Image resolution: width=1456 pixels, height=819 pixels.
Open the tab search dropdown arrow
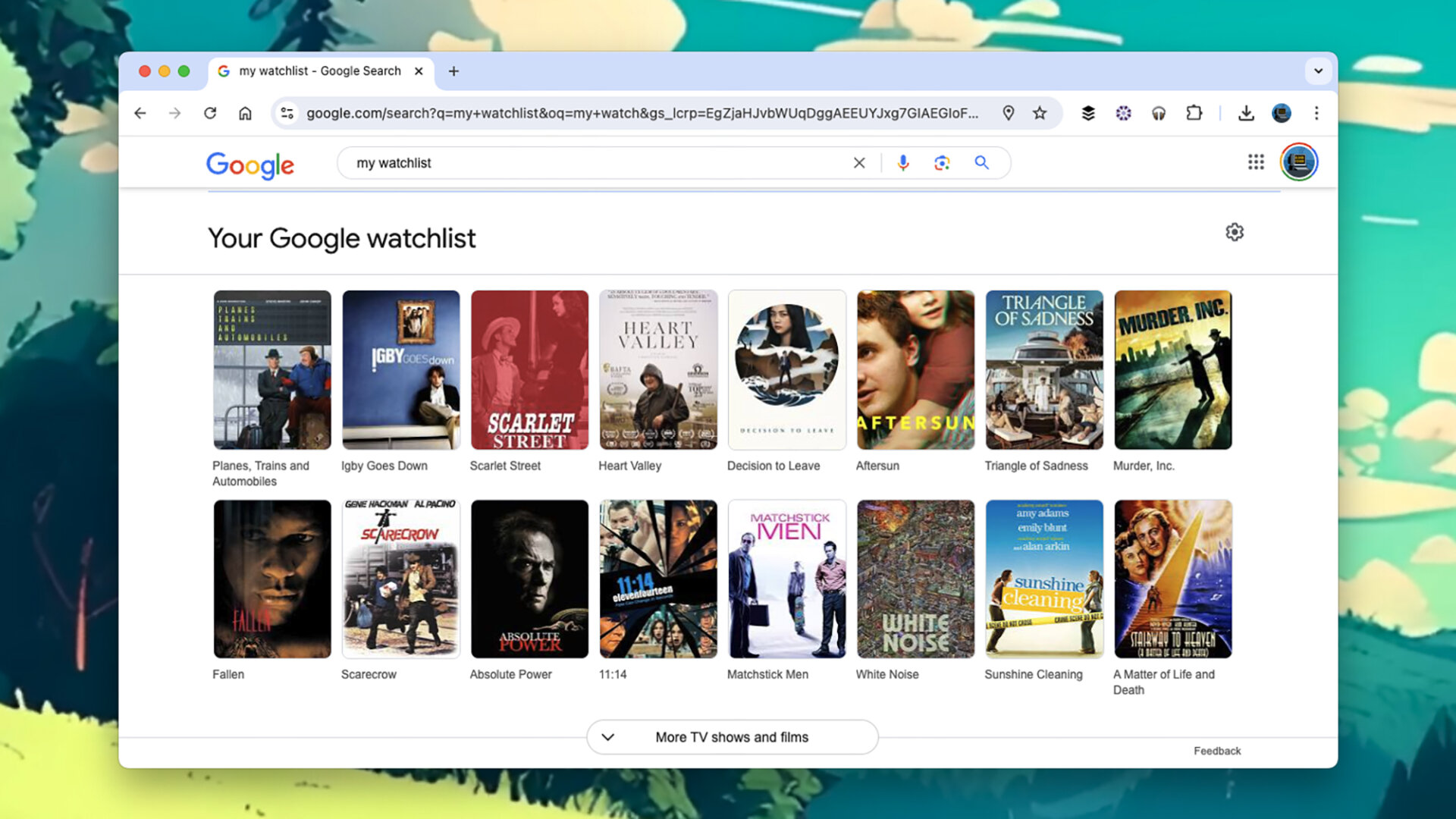click(x=1318, y=71)
